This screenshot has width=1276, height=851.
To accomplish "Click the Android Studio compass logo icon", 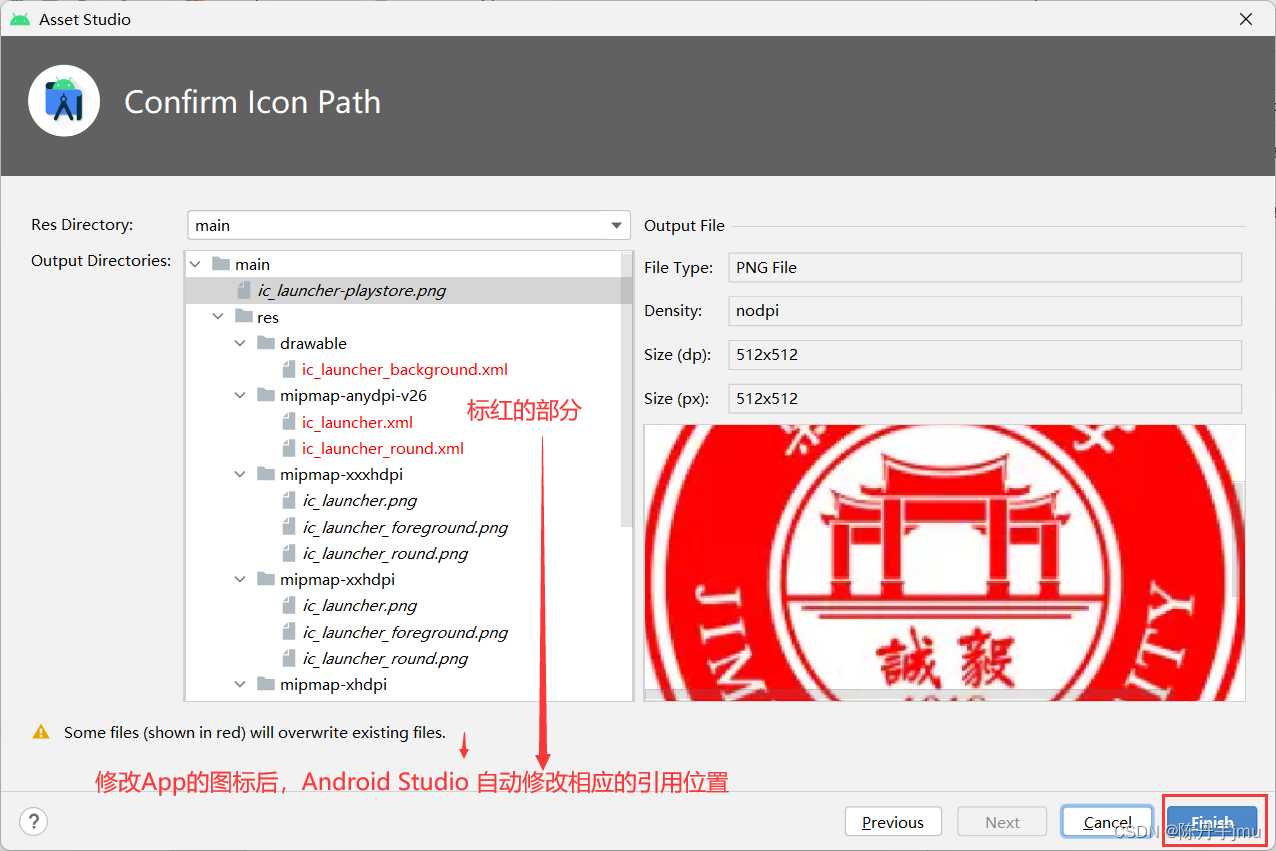I will [x=64, y=101].
